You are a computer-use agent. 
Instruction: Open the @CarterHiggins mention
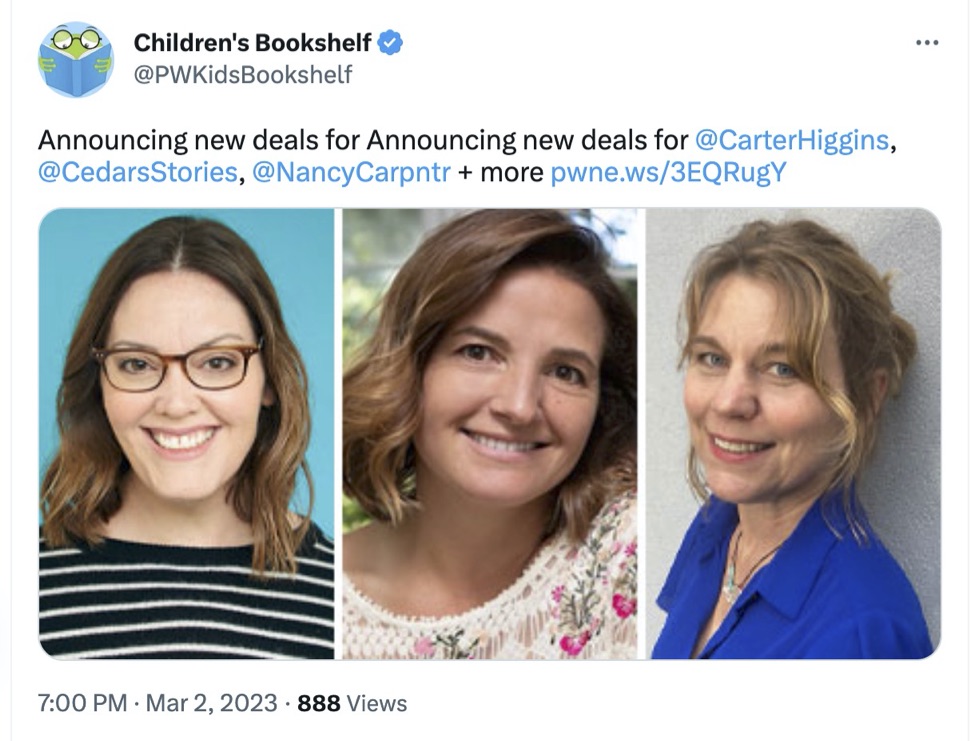(x=791, y=139)
